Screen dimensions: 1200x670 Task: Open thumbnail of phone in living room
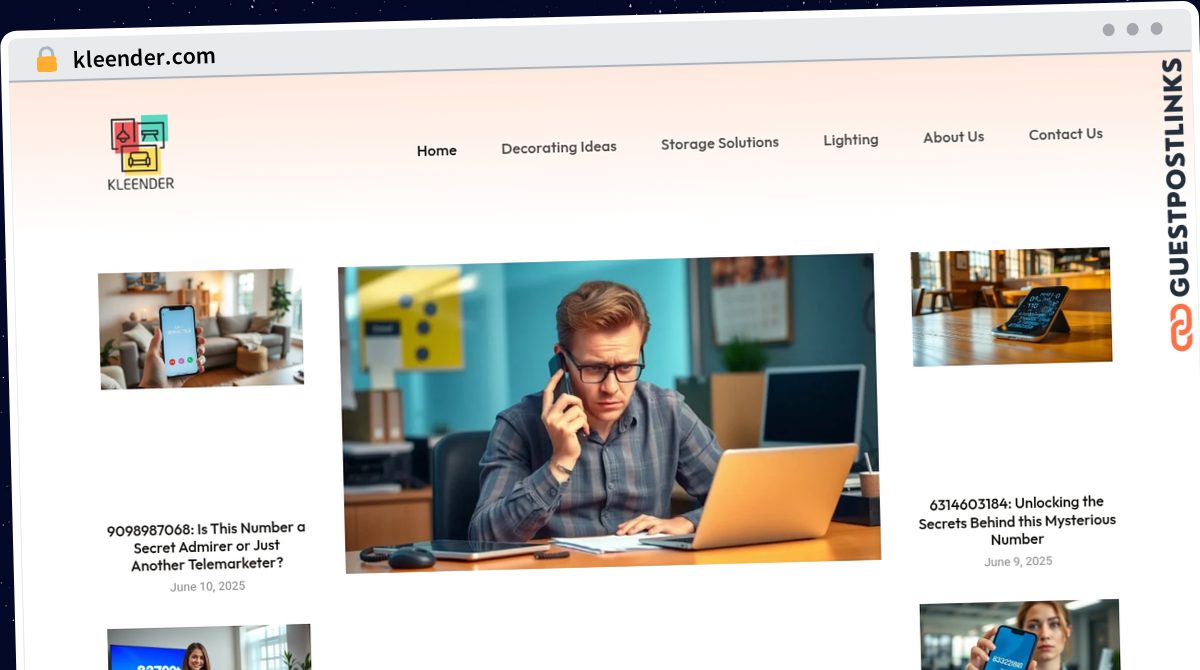coord(201,328)
